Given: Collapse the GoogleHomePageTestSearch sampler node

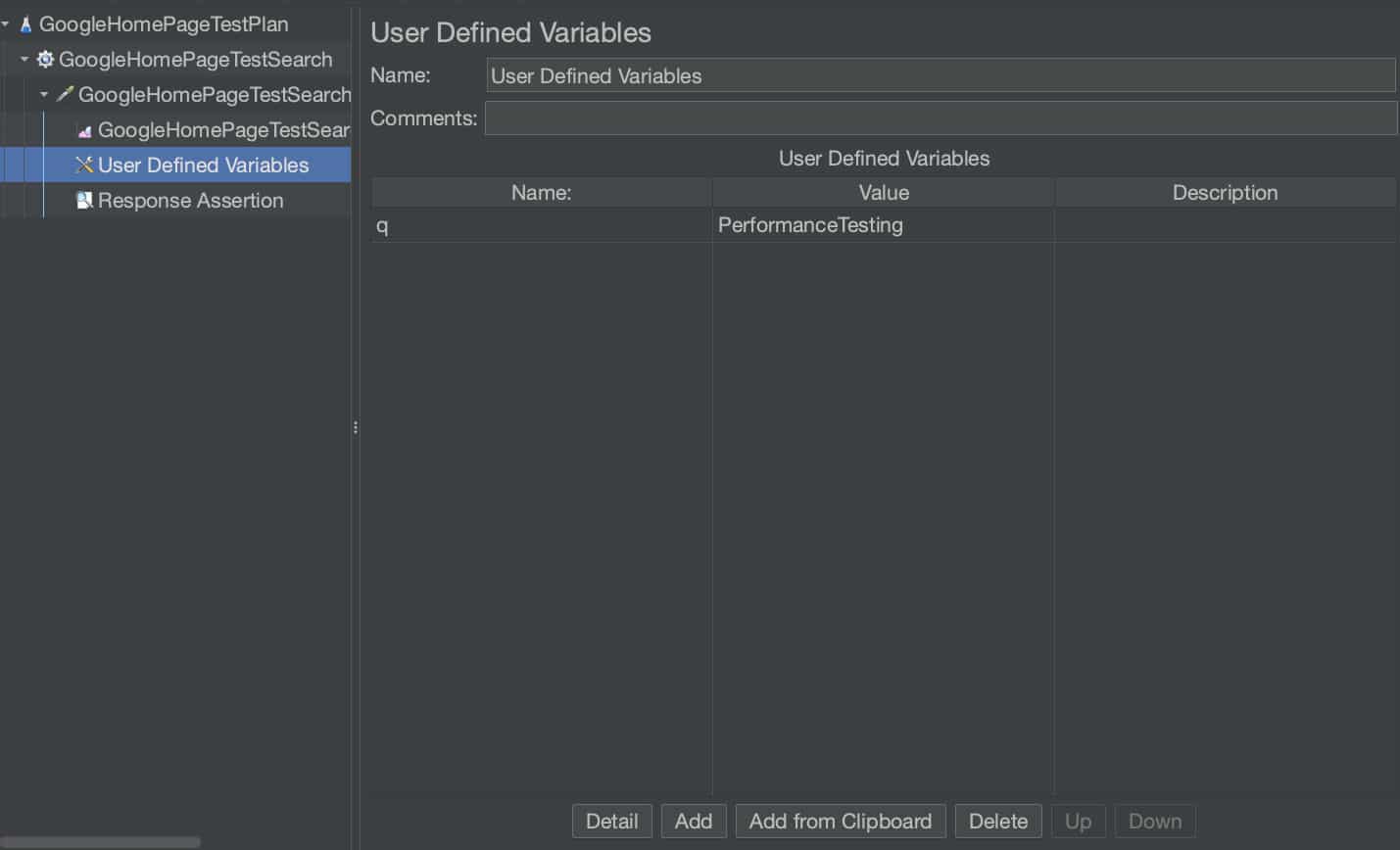Looking at the screenshot, I should pos(44,94).
